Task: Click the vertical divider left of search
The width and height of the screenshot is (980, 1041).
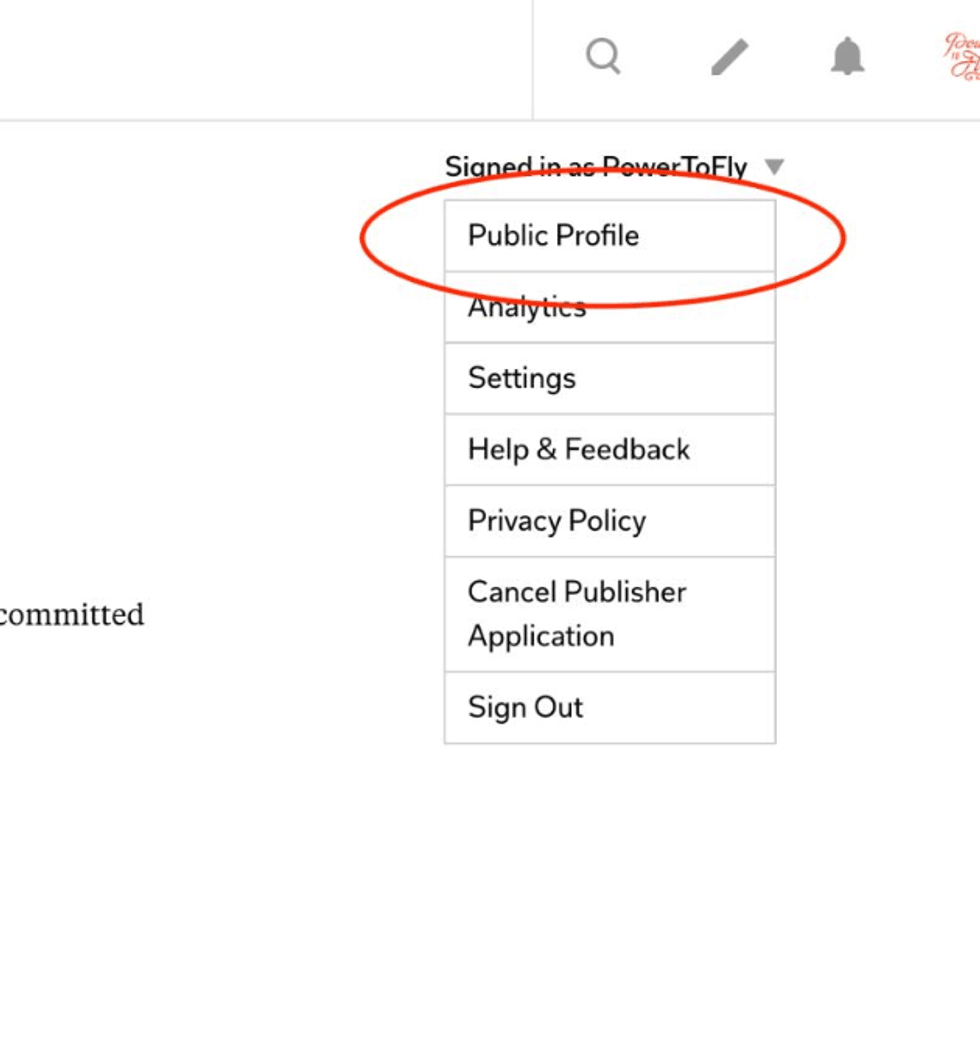Action: 533,59
